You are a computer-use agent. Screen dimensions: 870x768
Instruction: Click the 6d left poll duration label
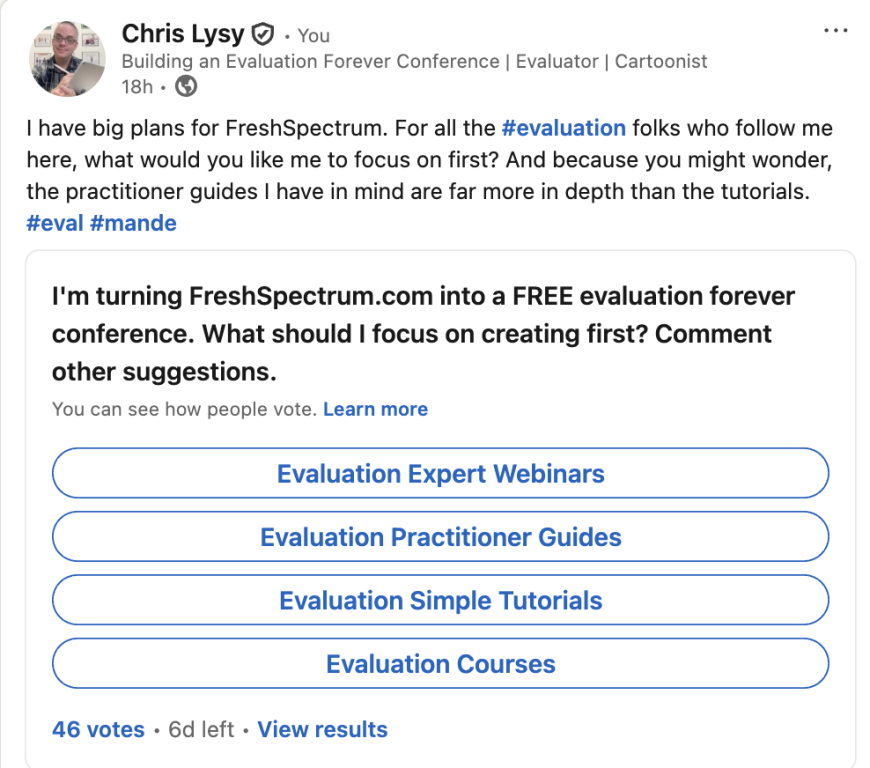pos(201,729)
